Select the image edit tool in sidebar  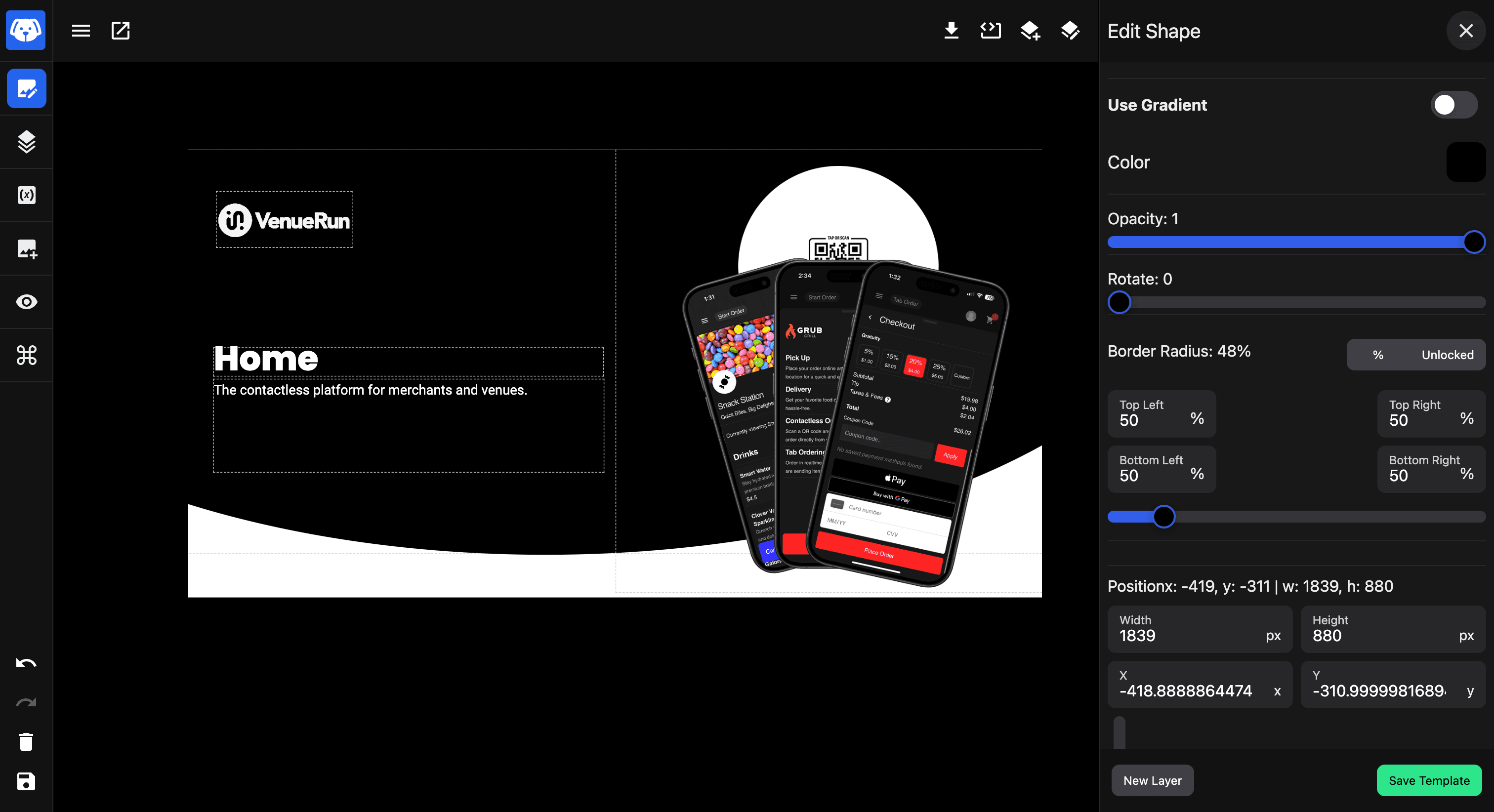[27, 88]
